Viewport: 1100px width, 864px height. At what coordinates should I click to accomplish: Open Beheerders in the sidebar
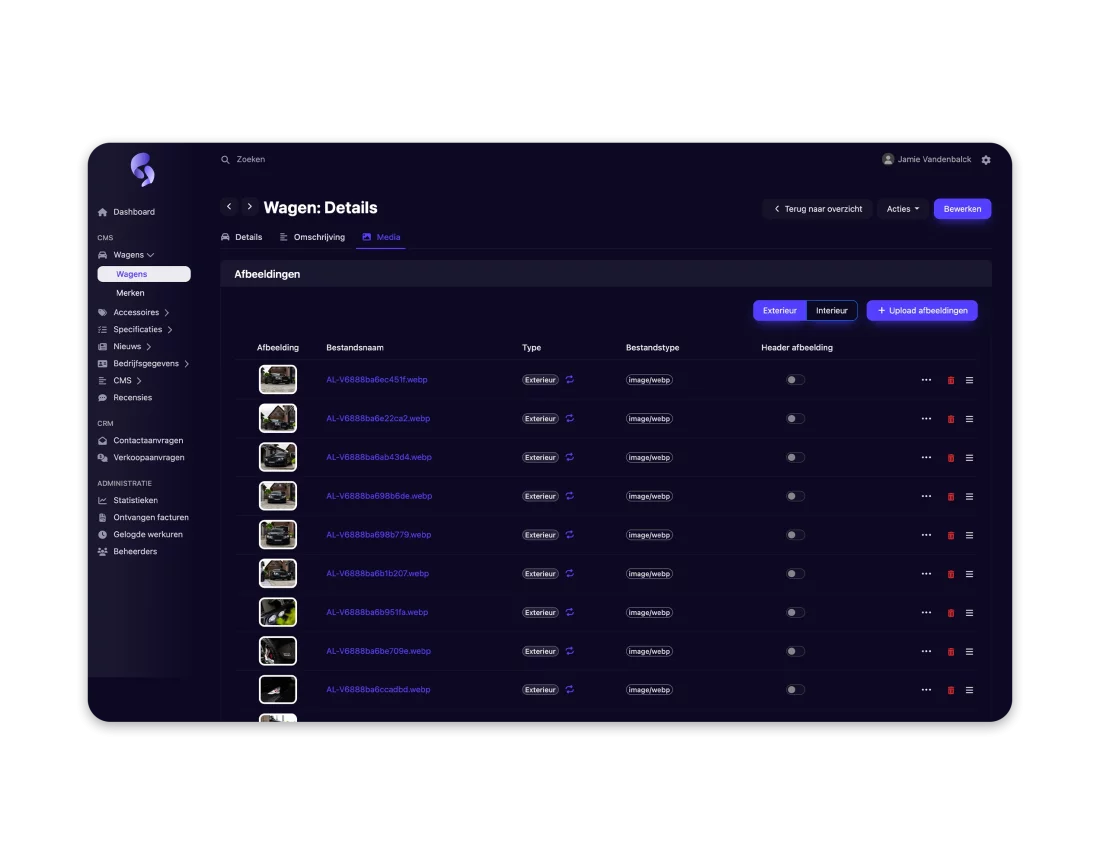127,551
